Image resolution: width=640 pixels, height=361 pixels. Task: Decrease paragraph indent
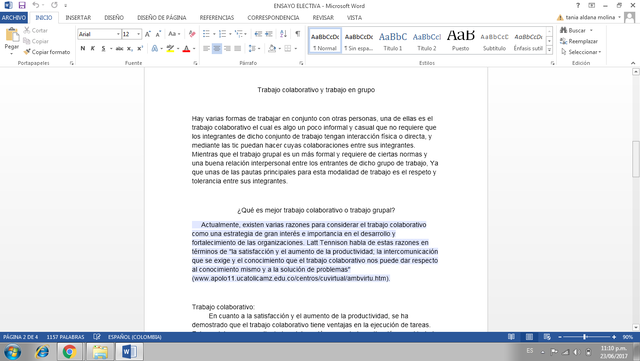click(x=258, y=34)
